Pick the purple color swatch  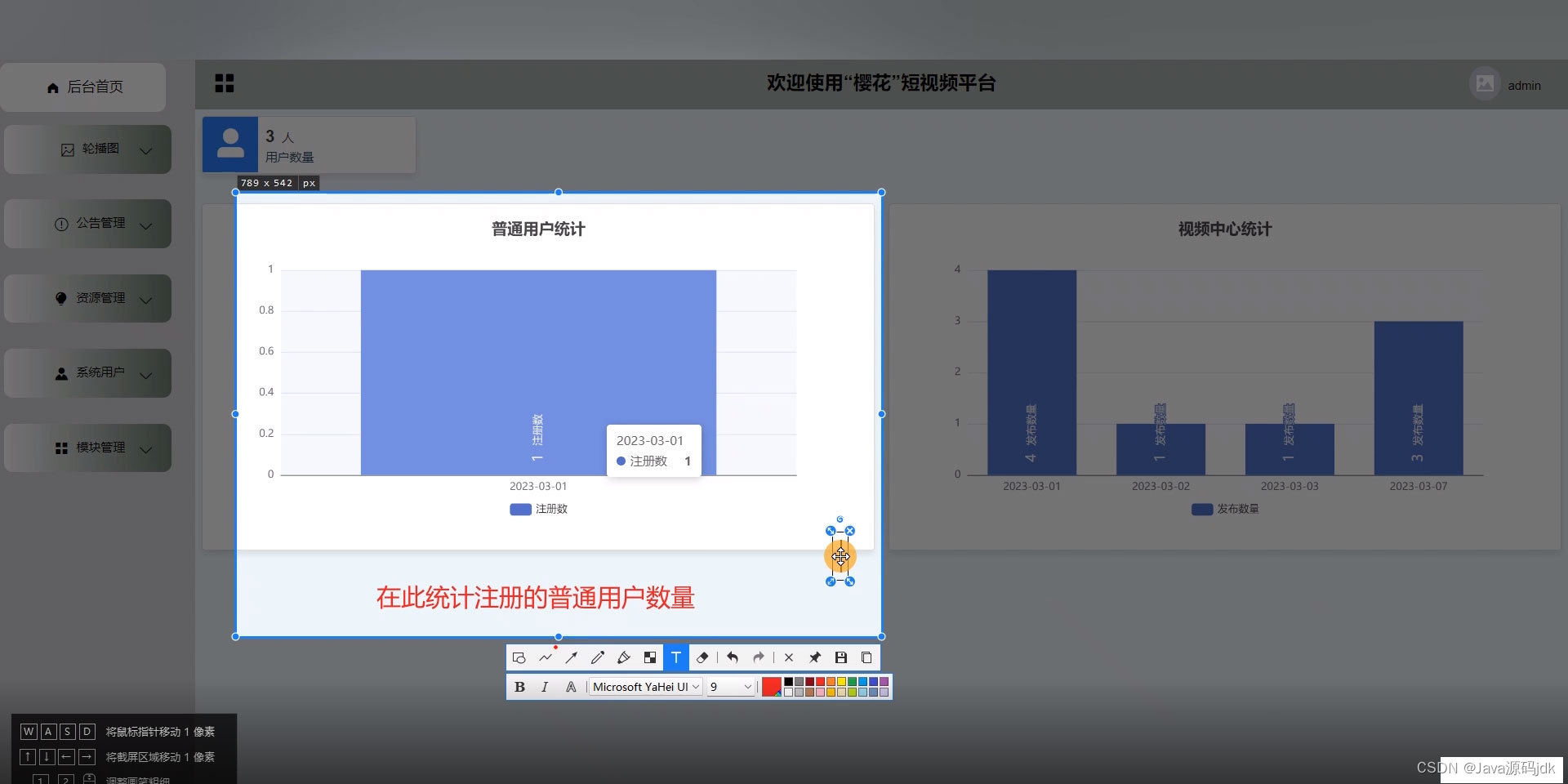884,682
